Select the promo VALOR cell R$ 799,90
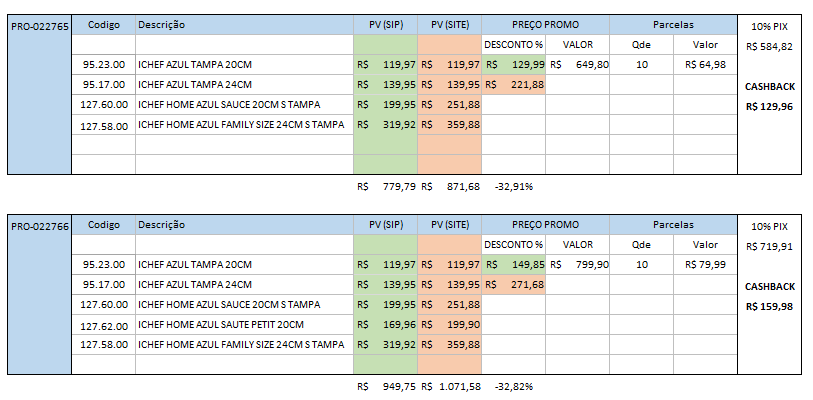Screen dimensions: 813x400 (577, 265)
